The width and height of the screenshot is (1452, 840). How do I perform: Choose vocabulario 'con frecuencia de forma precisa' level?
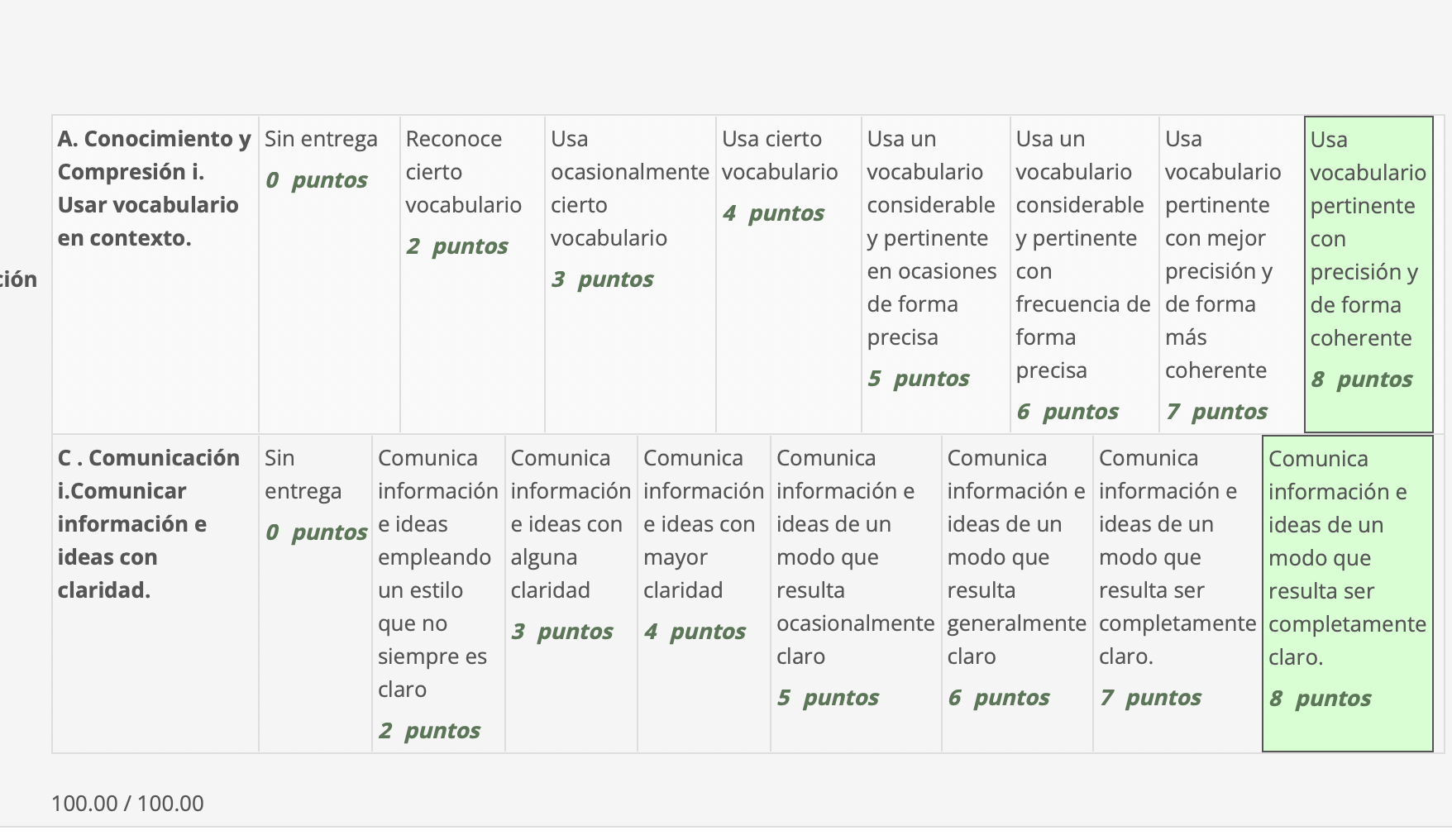pyautogui.click(x=1083, y=273)
